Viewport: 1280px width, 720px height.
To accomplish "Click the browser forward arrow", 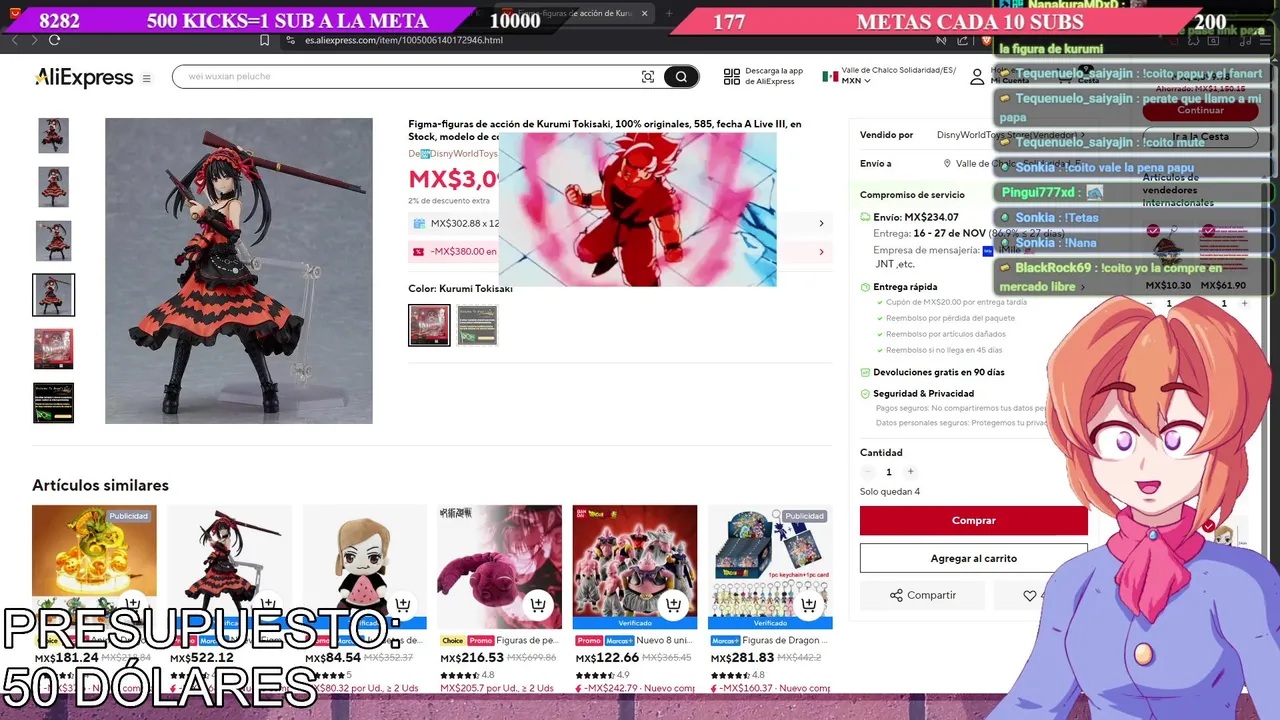I will point(34,40).
